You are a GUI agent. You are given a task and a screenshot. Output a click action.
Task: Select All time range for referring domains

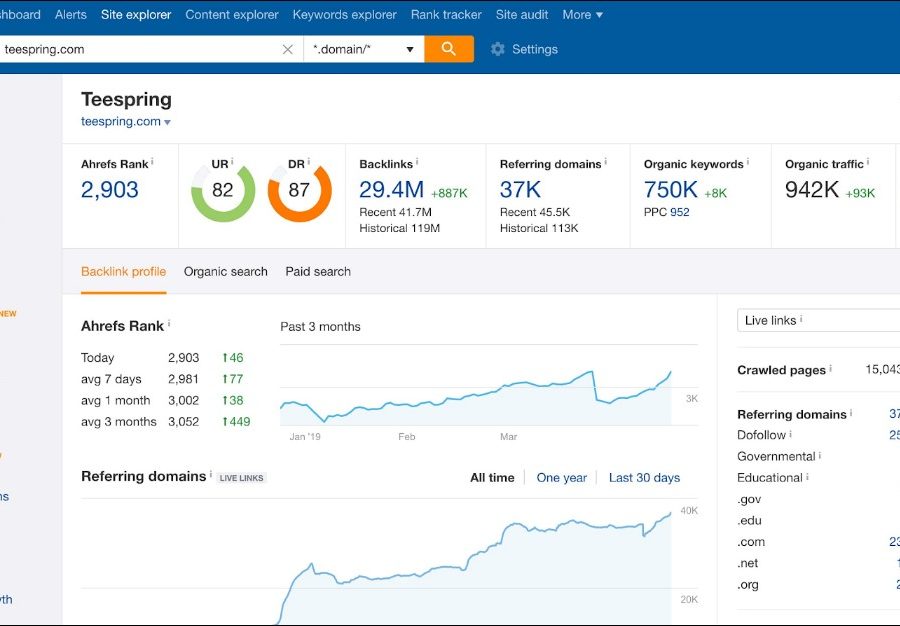coord(492,478)
